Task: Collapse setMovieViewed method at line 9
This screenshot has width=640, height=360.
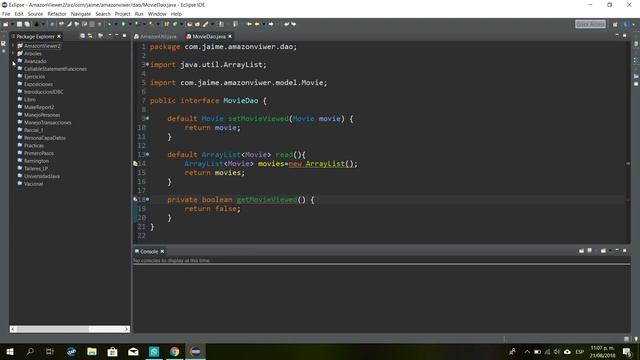Action: (x=147, y=118)
